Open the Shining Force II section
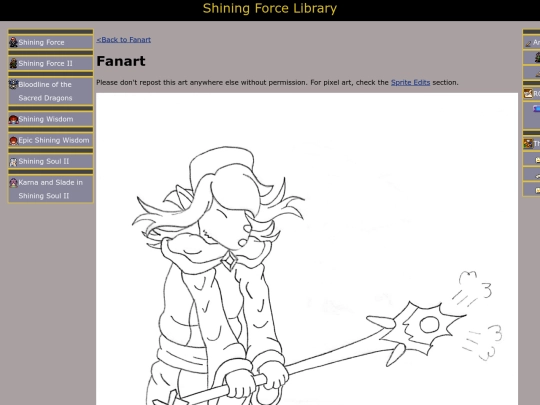Screen dimensions: 540x405 pyautogui.click(x=51, y=63)
